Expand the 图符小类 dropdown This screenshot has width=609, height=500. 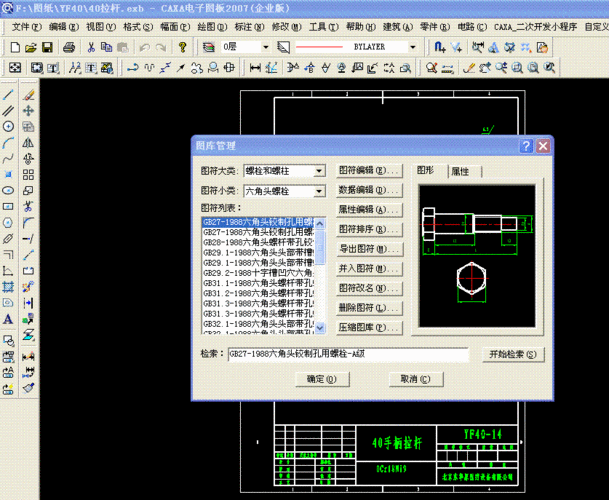tap(319, 191)
